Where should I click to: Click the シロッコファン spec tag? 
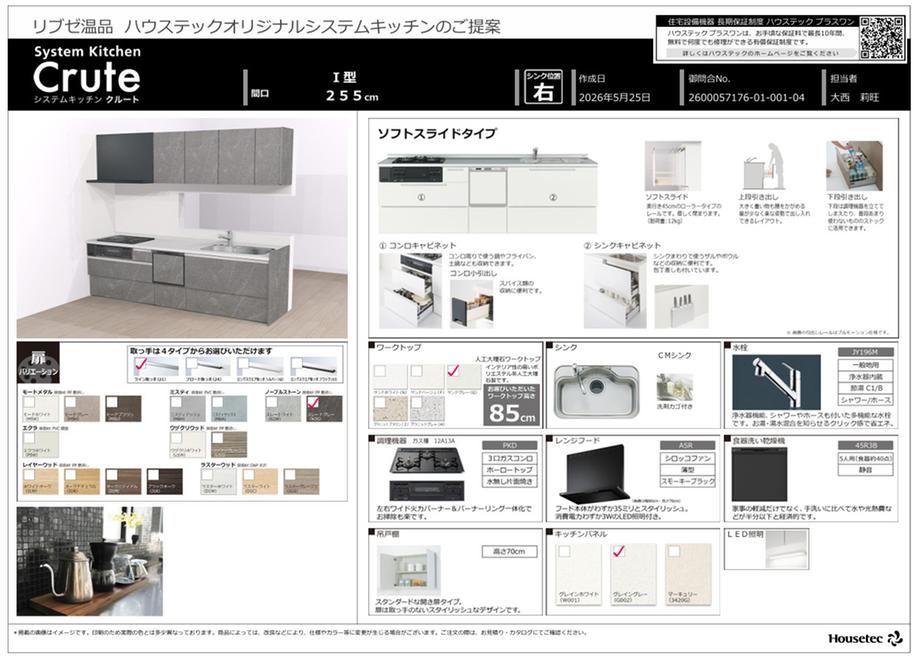tap(688, 458)
